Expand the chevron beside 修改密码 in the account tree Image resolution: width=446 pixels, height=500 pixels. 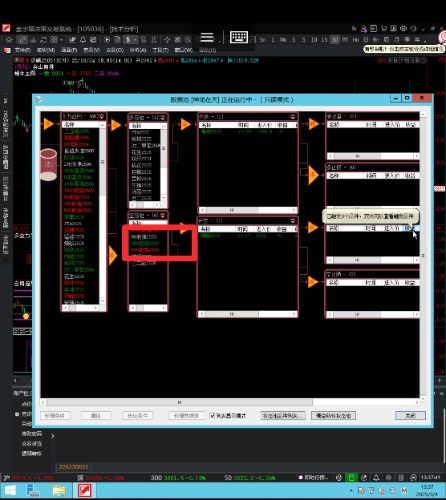point(53,436)
